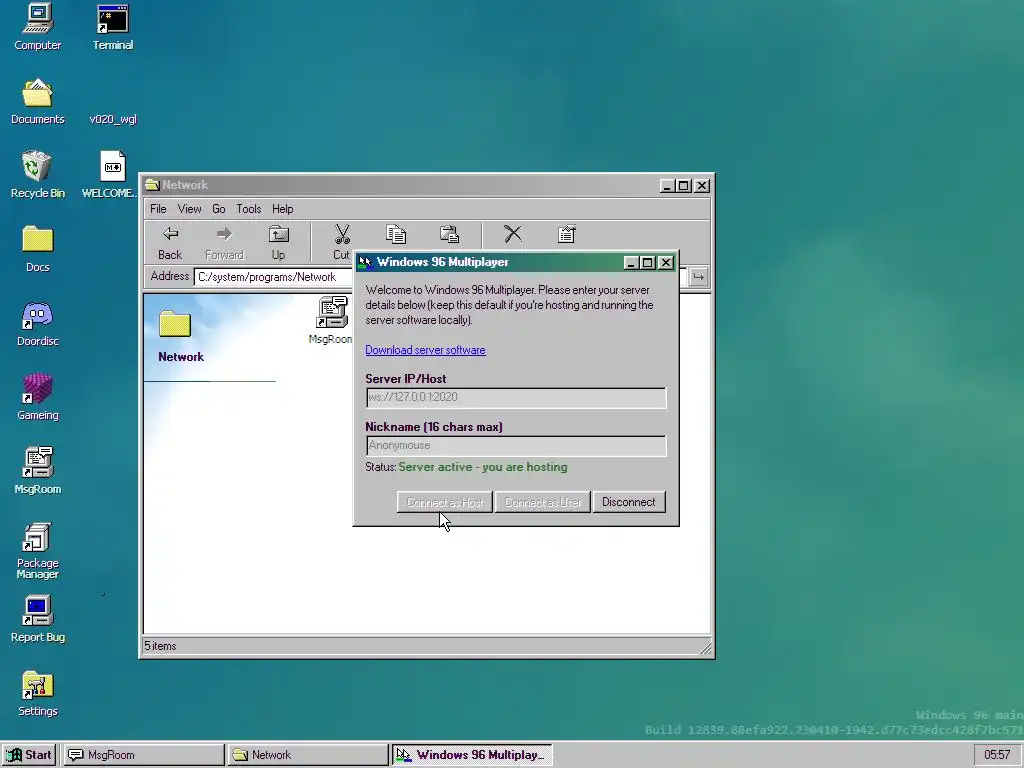This screenshot has height=768, width=1024.
Task: Click the taskbar clock
Action: coord(997,755)
